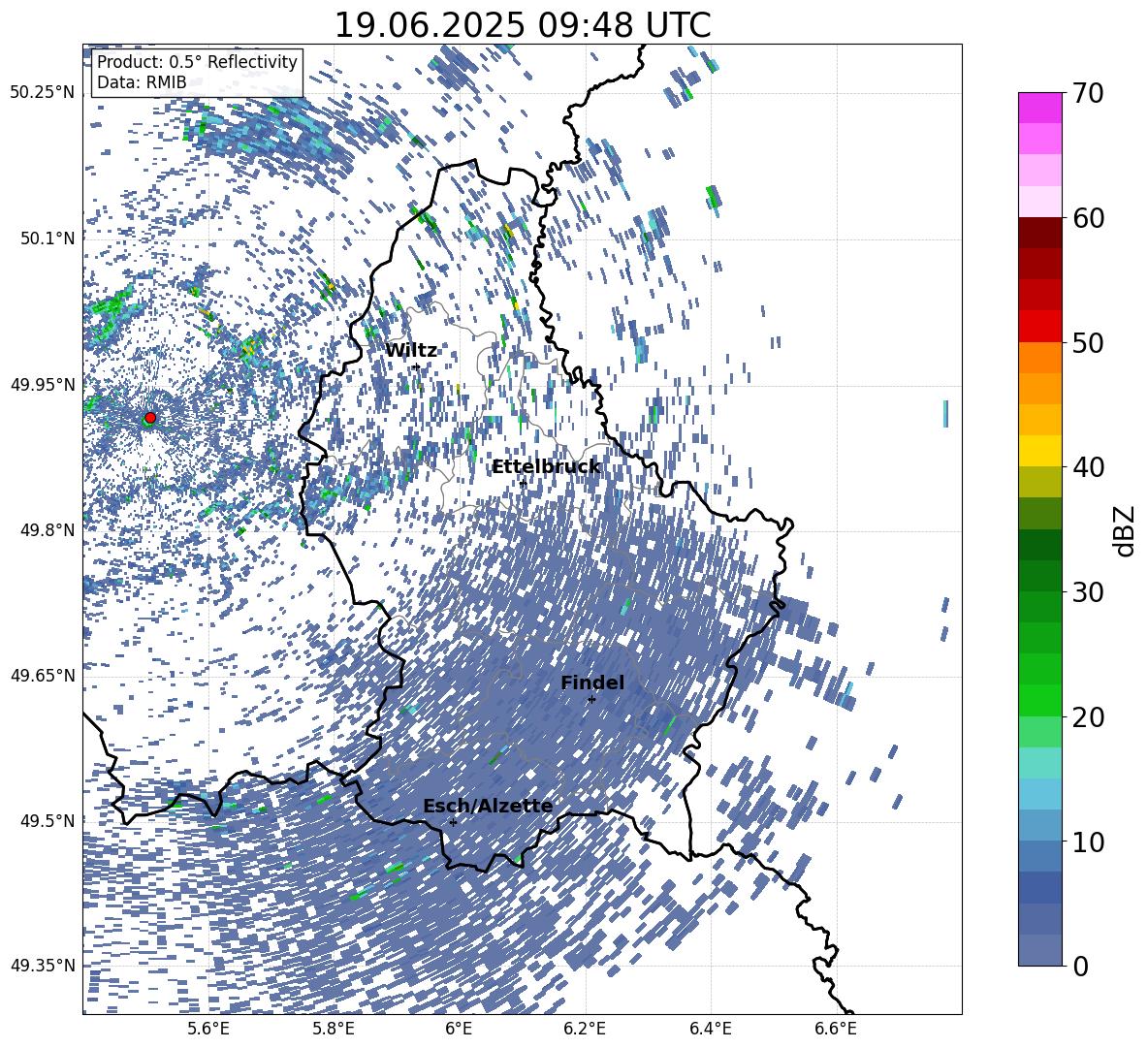The height and width of the screenshot is (1048, 1148).
Task: Click the 49.5°N latitude label
Action: pyautogui.click(x=48, y=820)
